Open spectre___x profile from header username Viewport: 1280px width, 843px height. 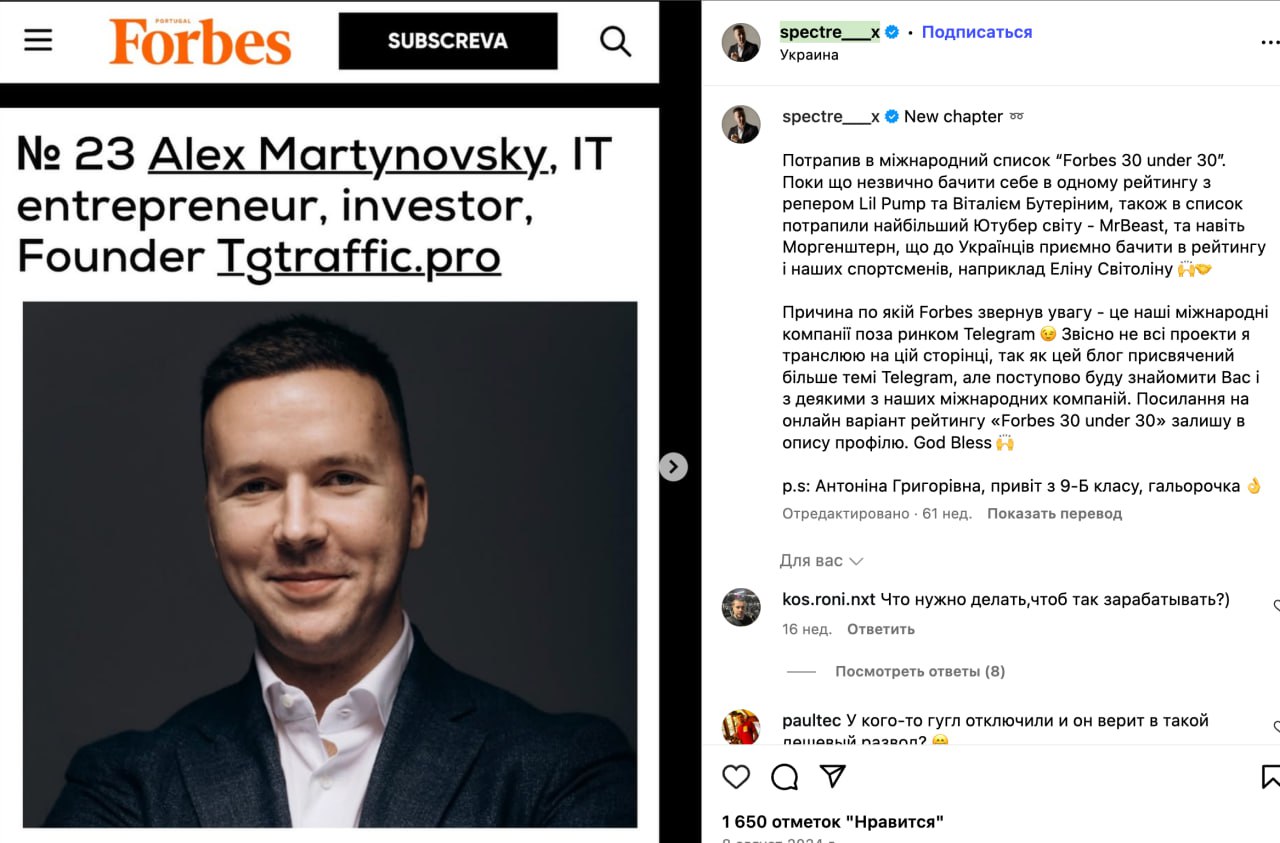click(x=829, y=32)
